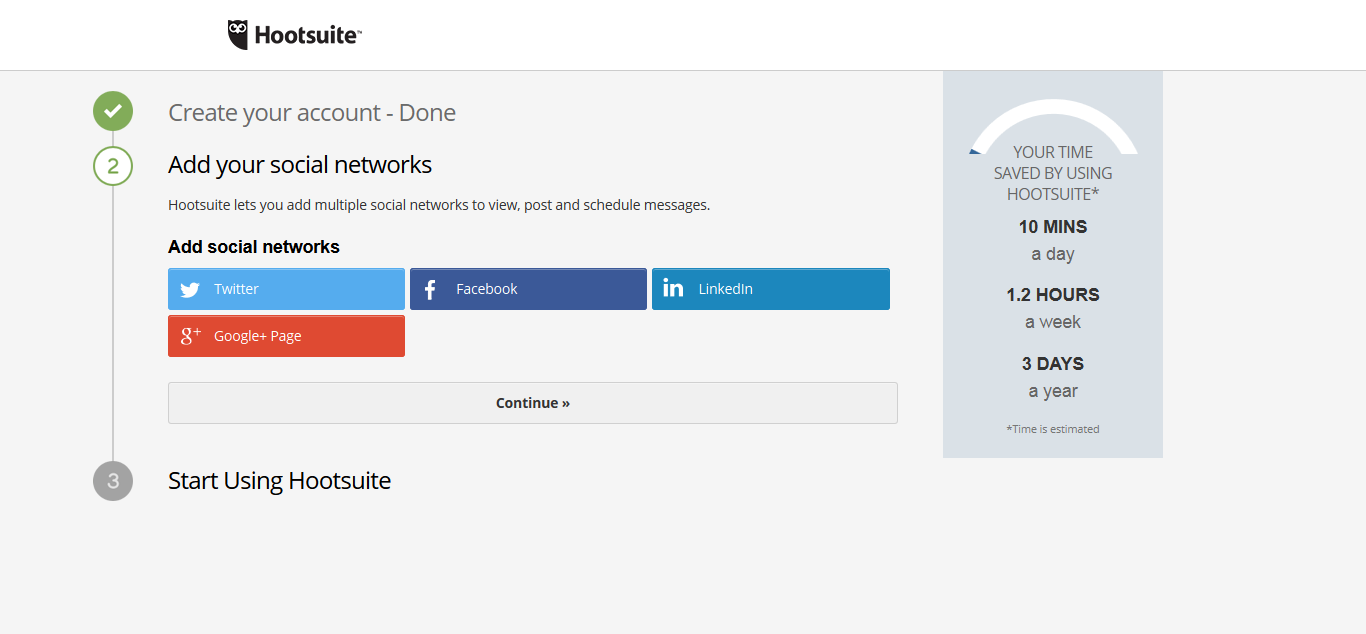The image size is (1366, 634).
Task: Click the Hootsuite wordmark in the header
Action: coord(306,36)
